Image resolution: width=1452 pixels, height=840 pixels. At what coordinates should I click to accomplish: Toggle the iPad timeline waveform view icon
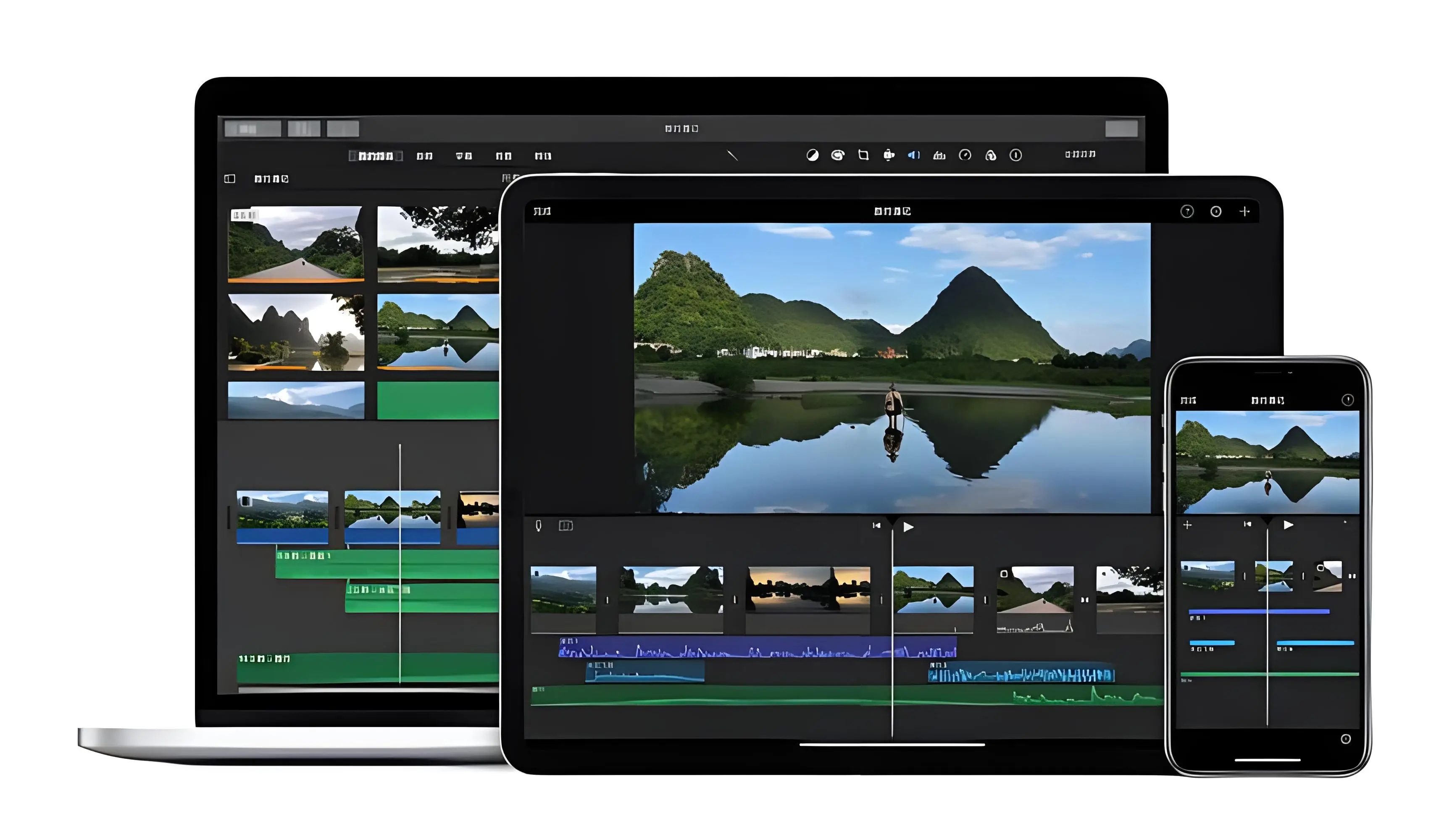pos(566,525)
